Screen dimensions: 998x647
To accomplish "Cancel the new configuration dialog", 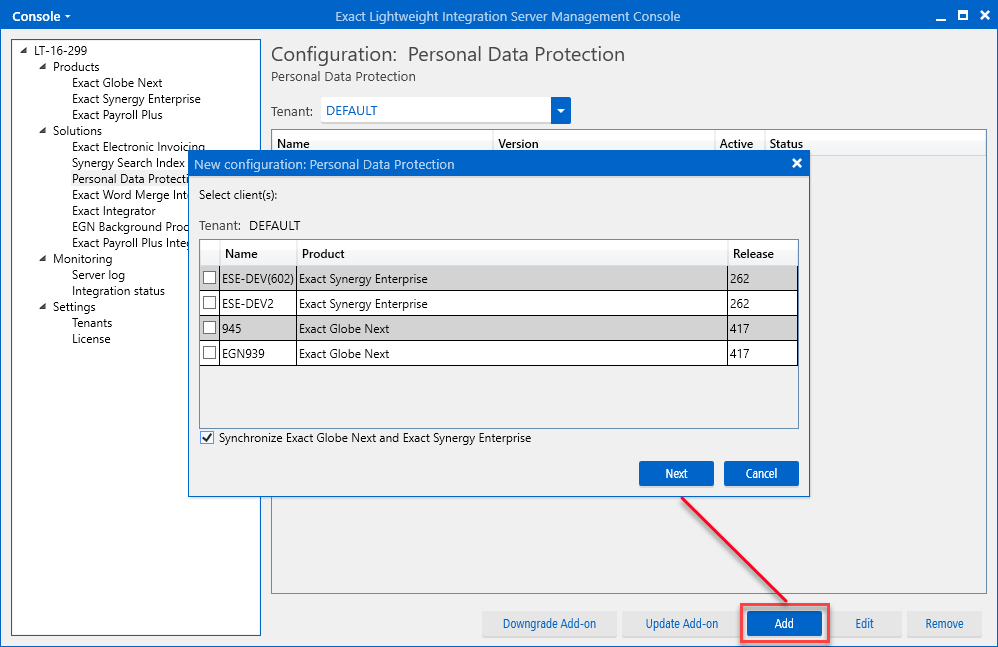I will (x=761, y=473).
